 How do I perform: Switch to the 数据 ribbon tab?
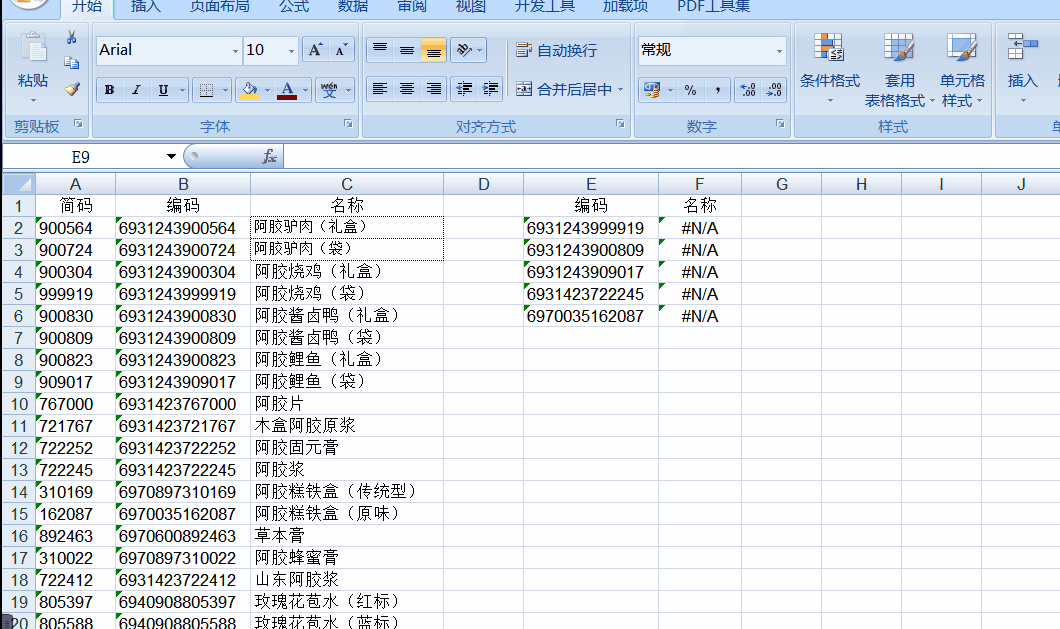coord(354,7)
